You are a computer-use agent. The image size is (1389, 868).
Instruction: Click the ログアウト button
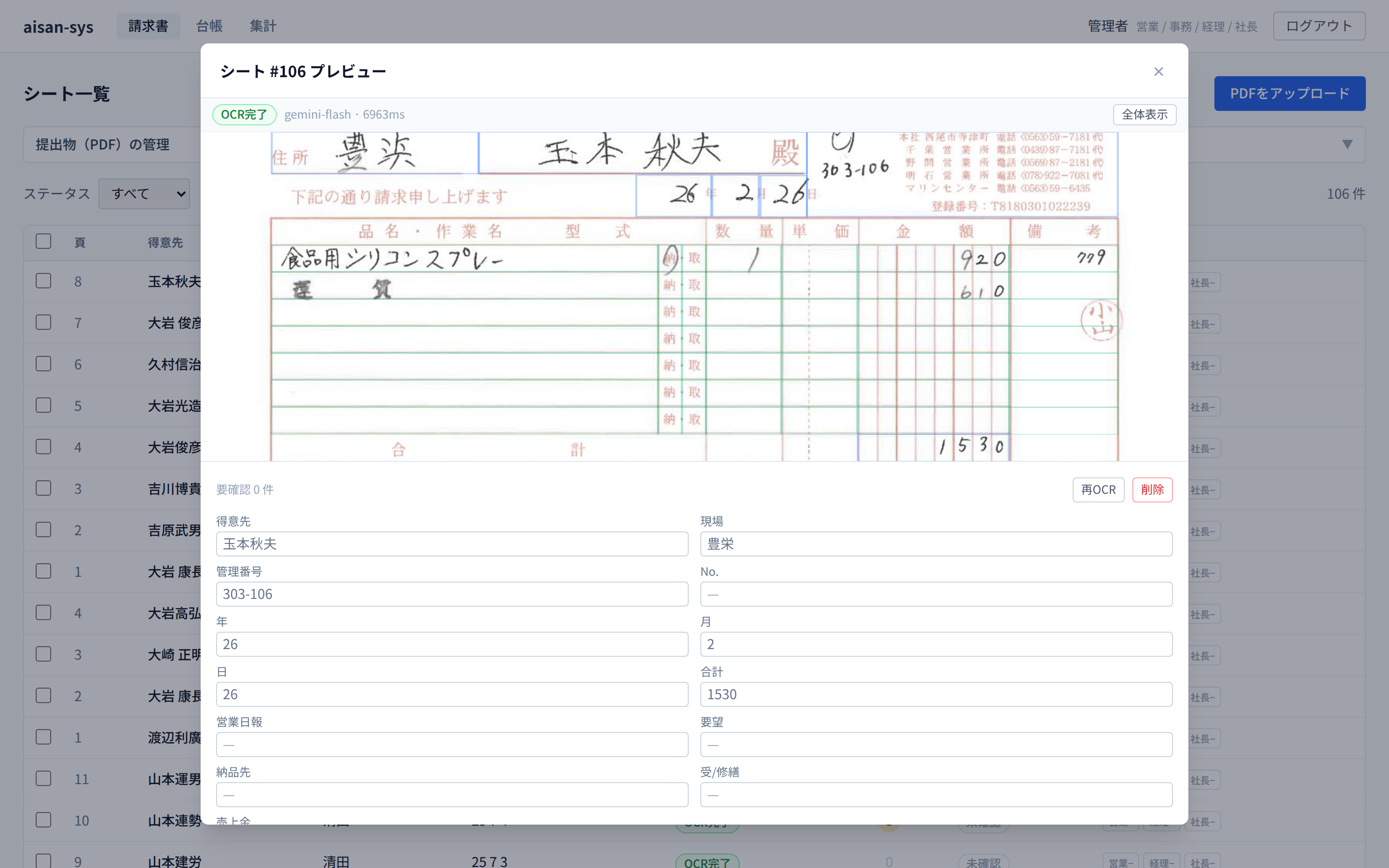[x=1319, y=26]
